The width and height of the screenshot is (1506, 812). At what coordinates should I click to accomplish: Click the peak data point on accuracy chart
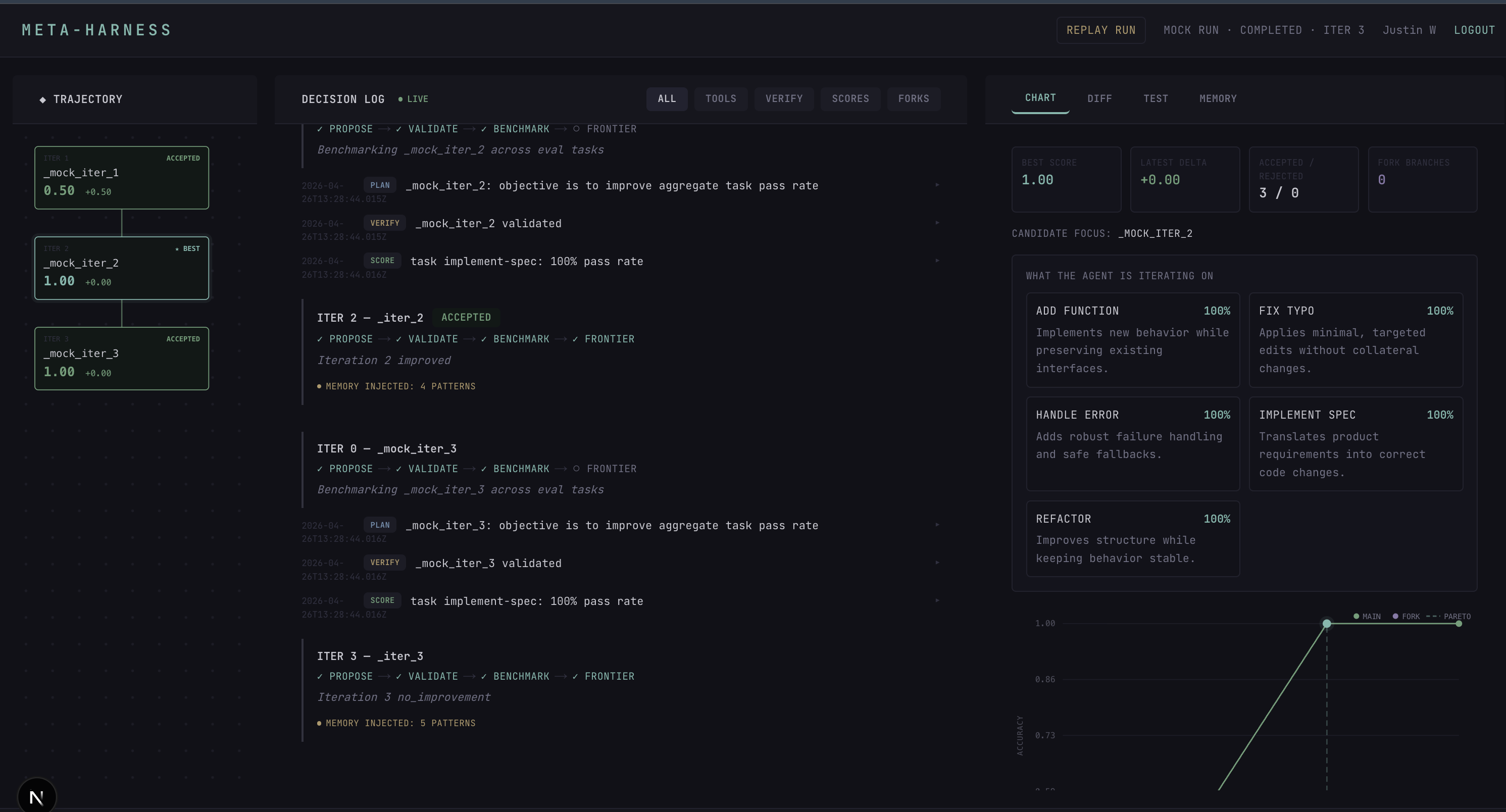[x=1327, y=624]
